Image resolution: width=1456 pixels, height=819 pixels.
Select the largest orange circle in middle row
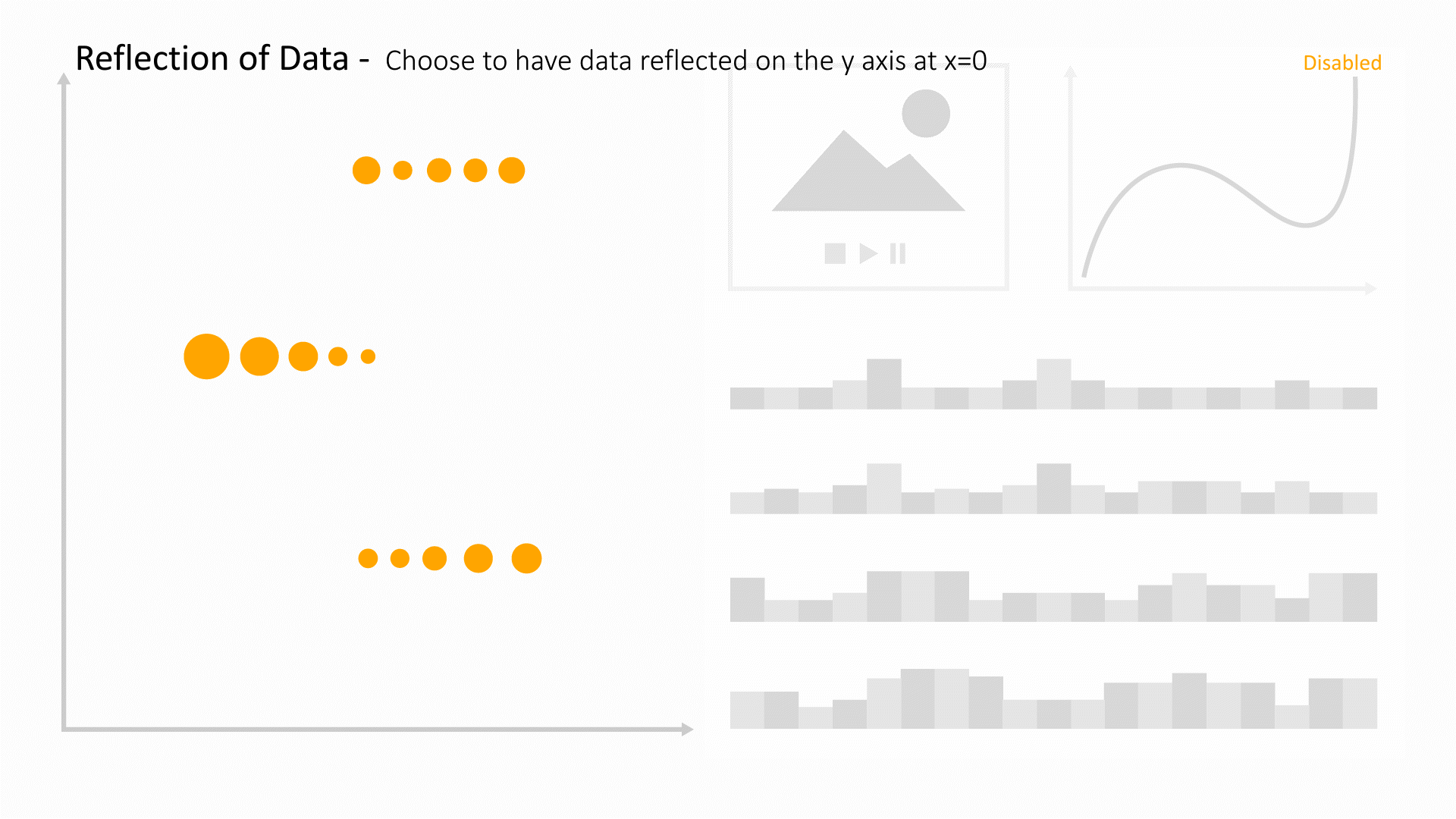click(x=206, y=356)
